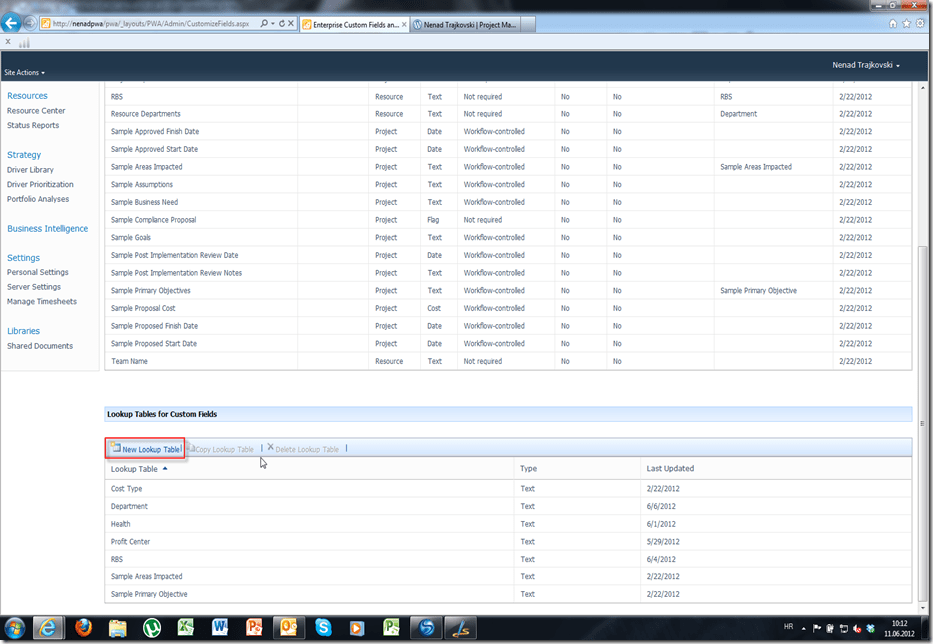Open the Nenad Trajkovski user menu
Image resolution: width=933 pixels, height=644 pixels.
pyautogui.click(x=866, y=66)
